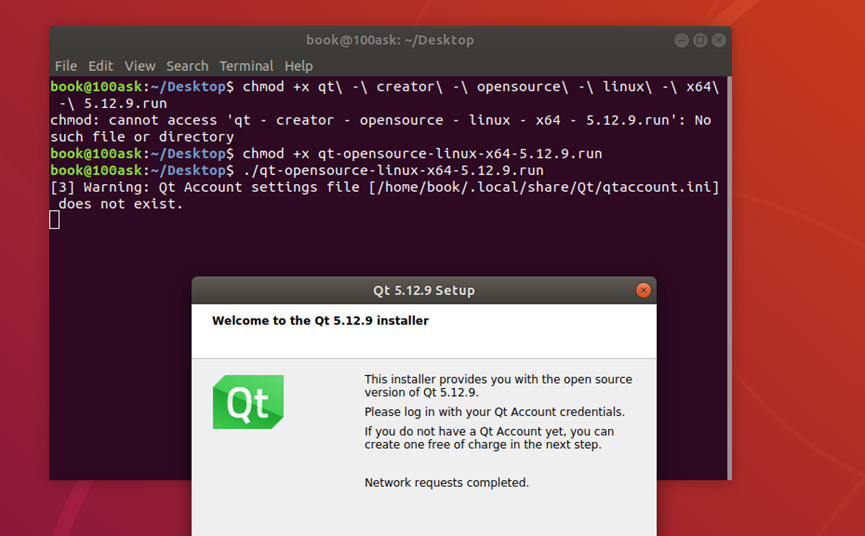The image size is (865, 536).
Task: Click the Qt logo in the installer
Action: coord(248,402)
